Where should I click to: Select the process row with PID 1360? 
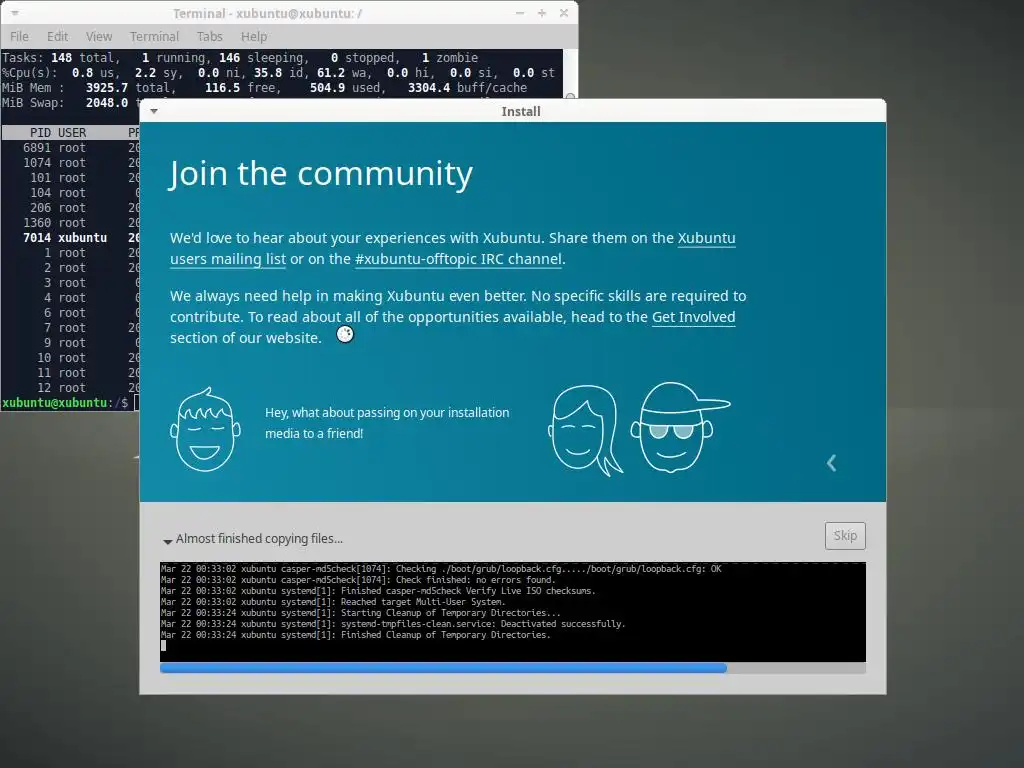click(x=71, y=223)
